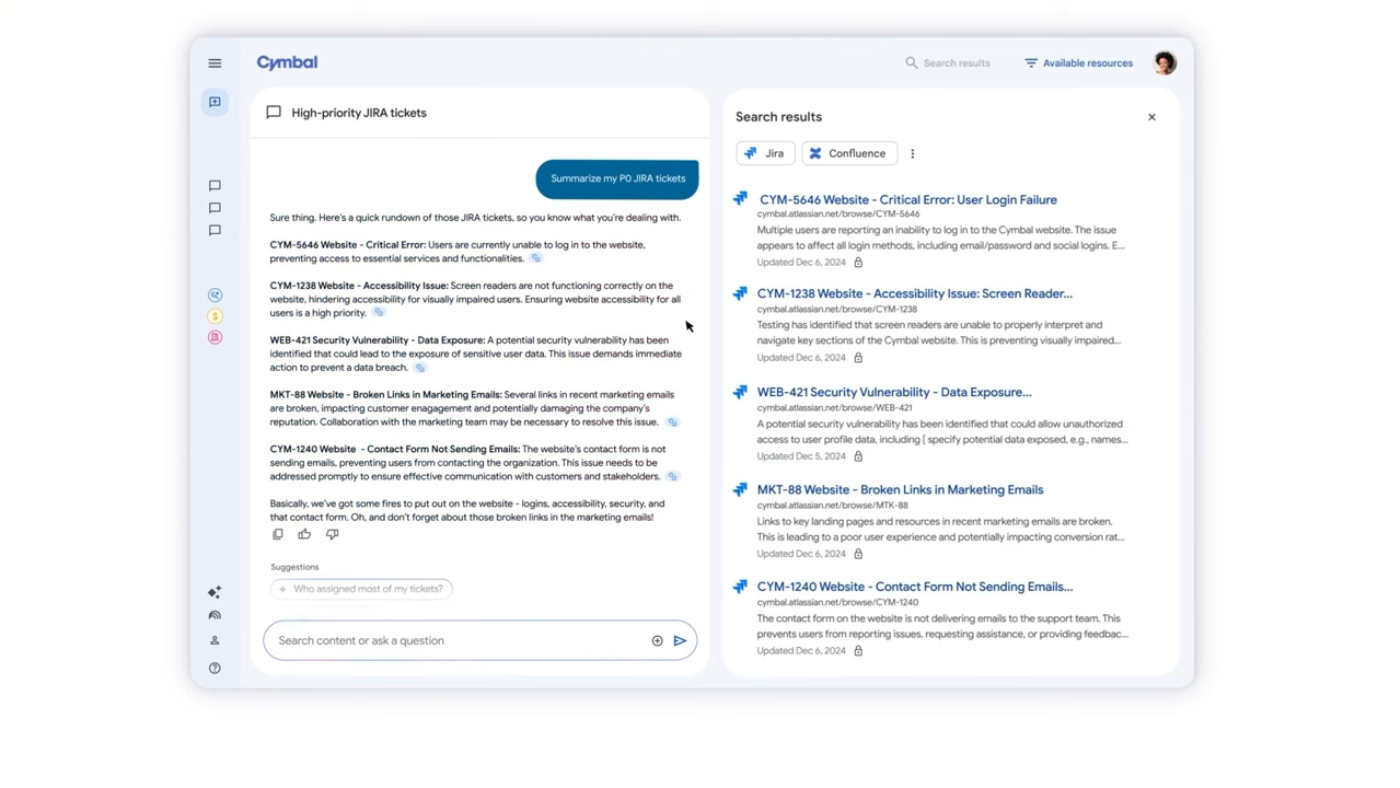Filter results by the Jira chip
1400x788 pixels.
pos(766,153)
